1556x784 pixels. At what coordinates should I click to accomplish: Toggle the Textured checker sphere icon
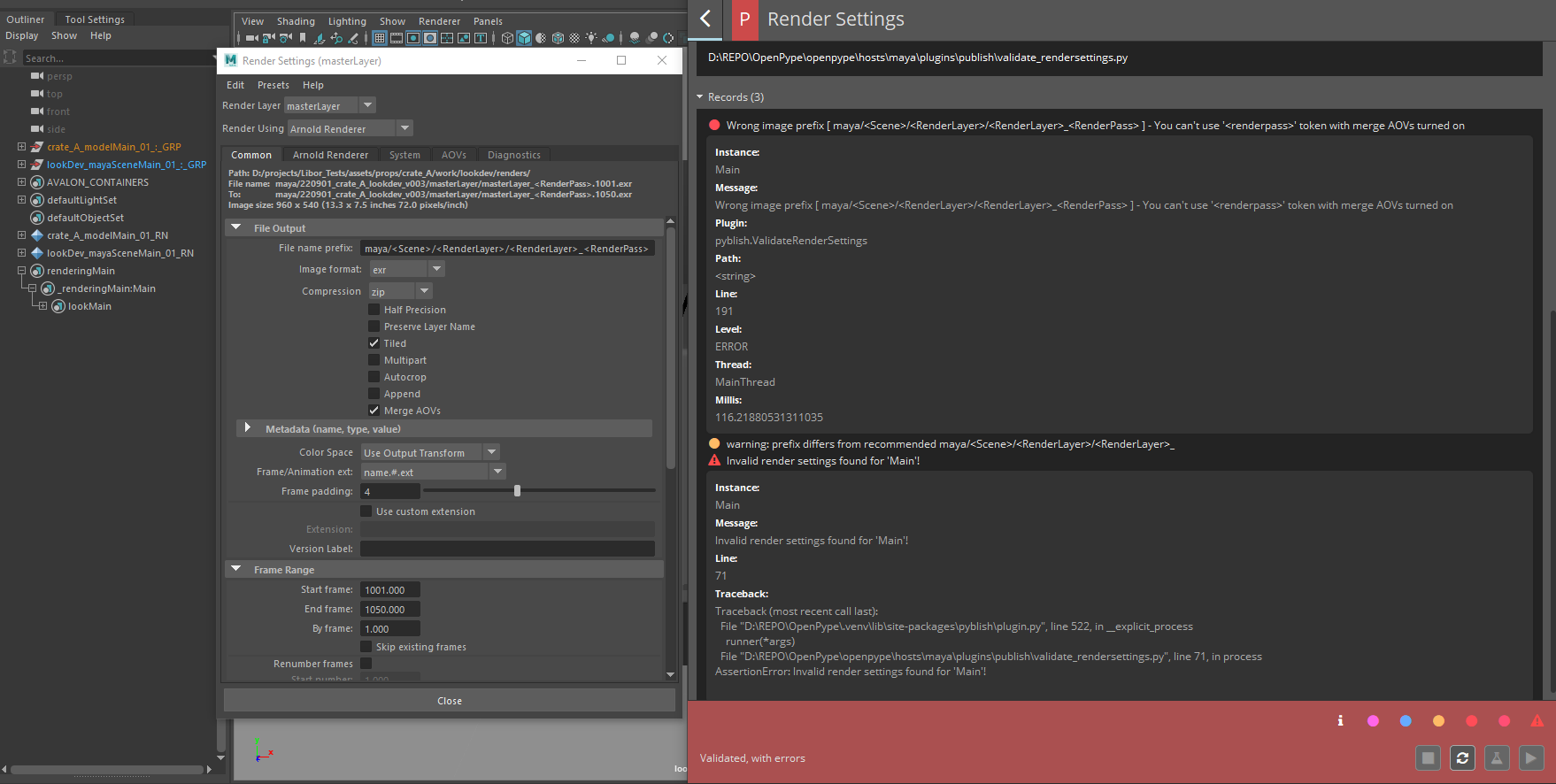coord(574,38)
